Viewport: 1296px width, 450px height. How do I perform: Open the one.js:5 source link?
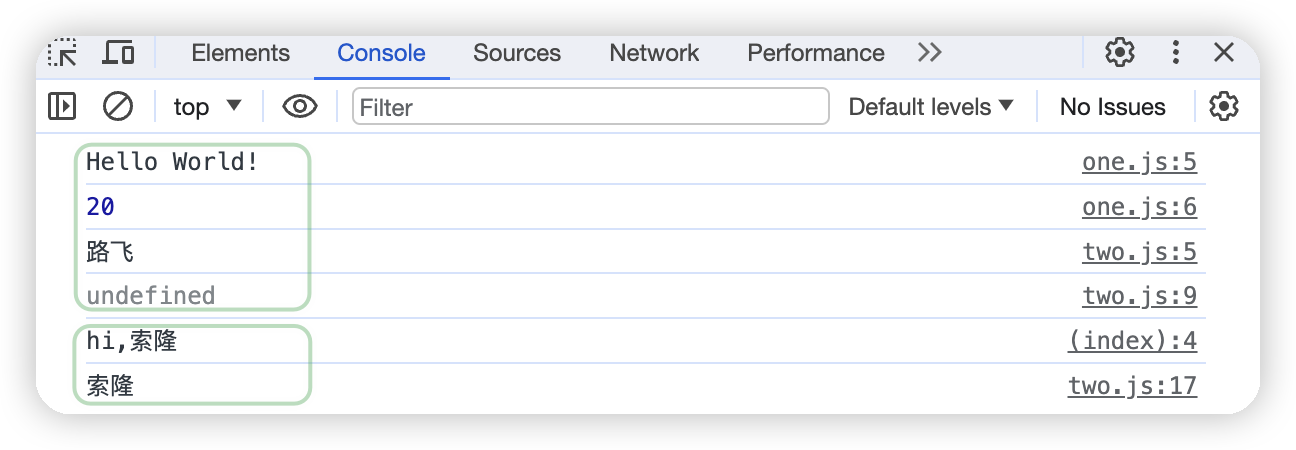1139,162
